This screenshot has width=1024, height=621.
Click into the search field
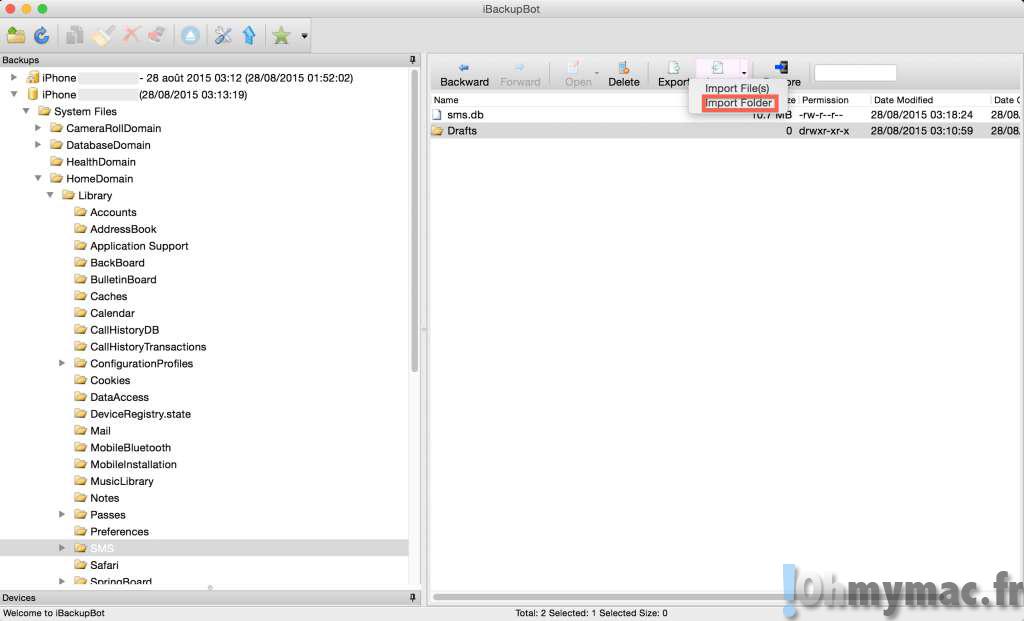tap(855, 72)
